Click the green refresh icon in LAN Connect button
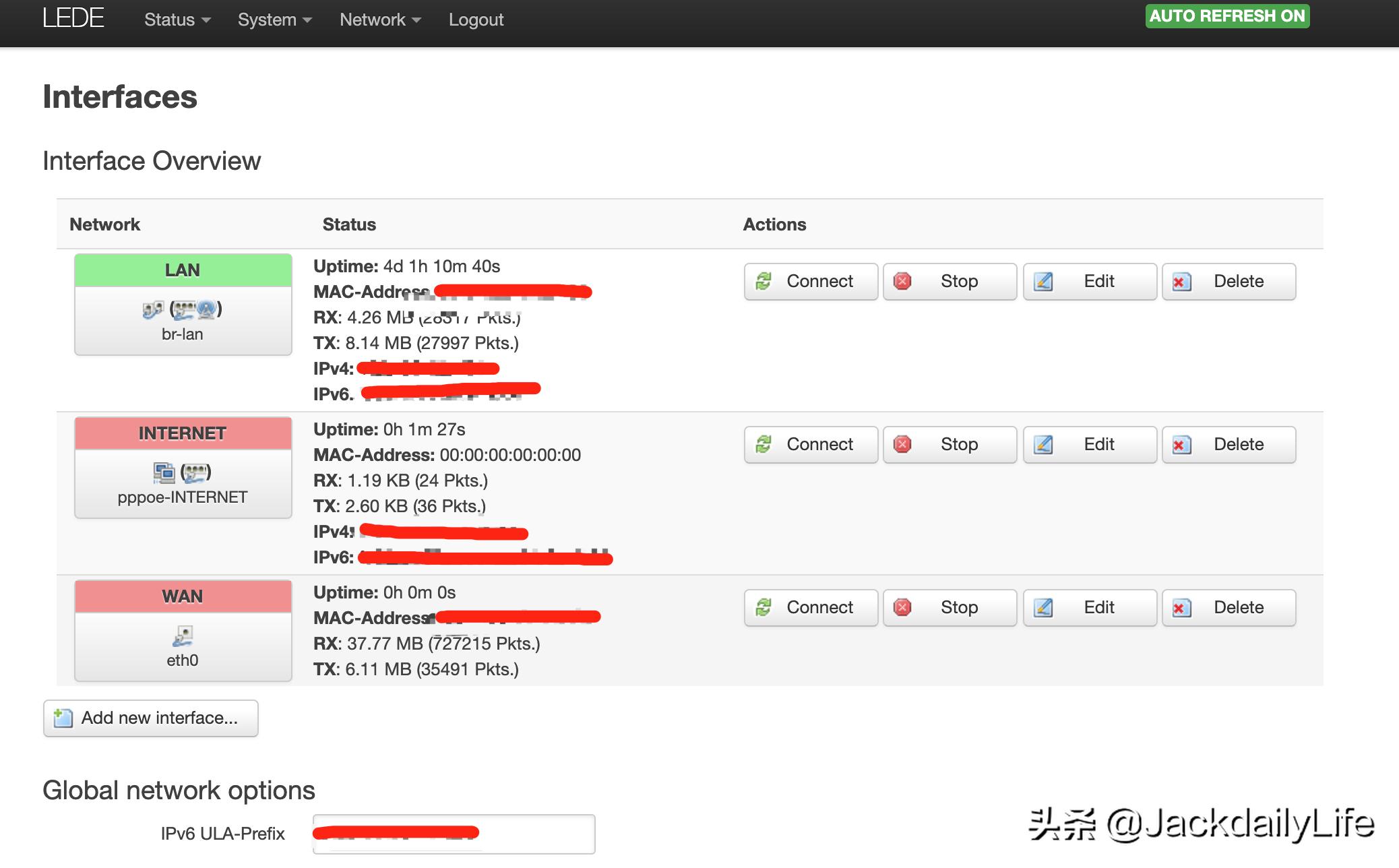1399x868 pixels. coord(764,281)
